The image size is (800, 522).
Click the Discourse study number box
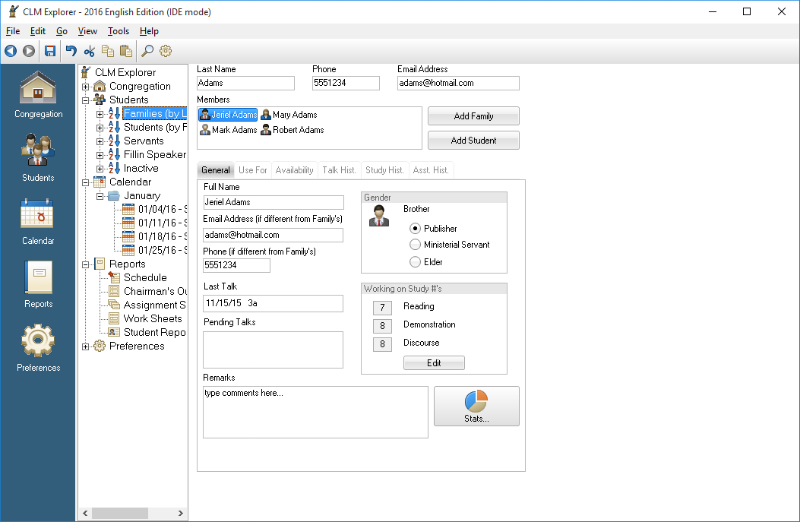[382, 344]
